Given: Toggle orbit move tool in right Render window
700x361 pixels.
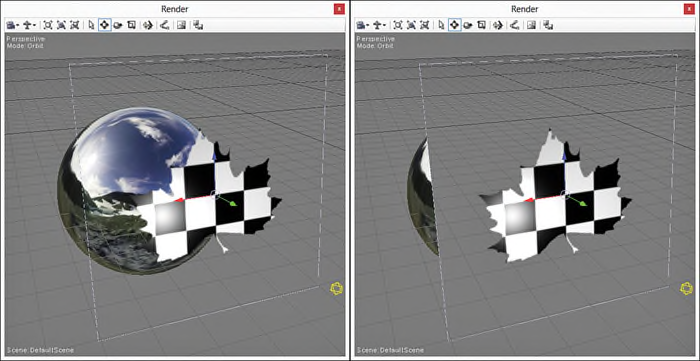Looking at the screenshot, I should pos(454,25).
